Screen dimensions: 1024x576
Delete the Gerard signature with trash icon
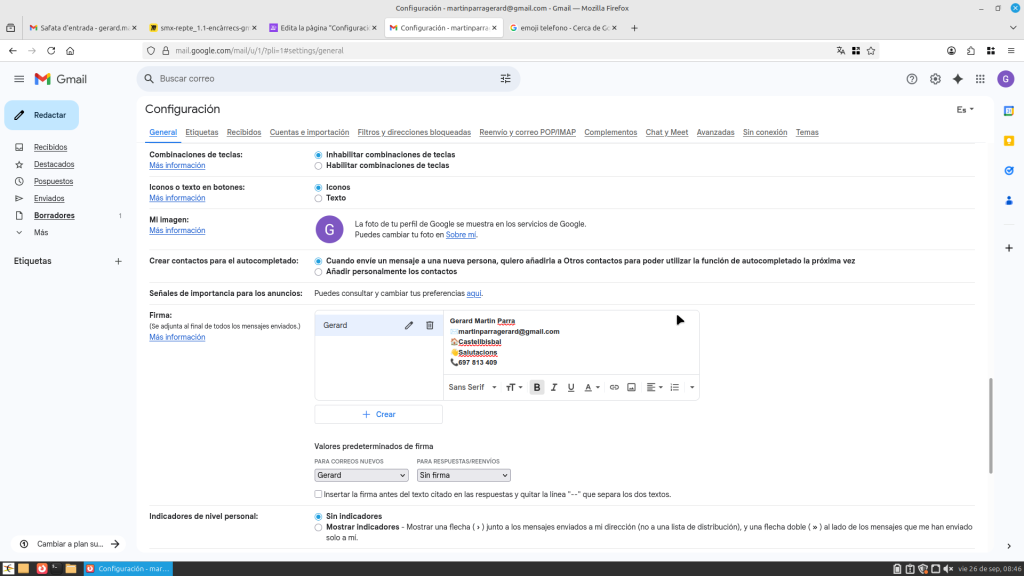pyautogui.click(x=430, y=325)
